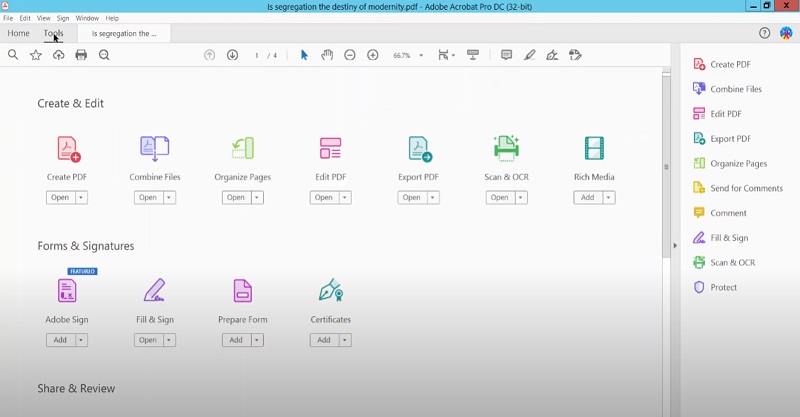The image size is (800, 417).
Task: Open the help question mark icon
Action: click(x=764, y=33)
